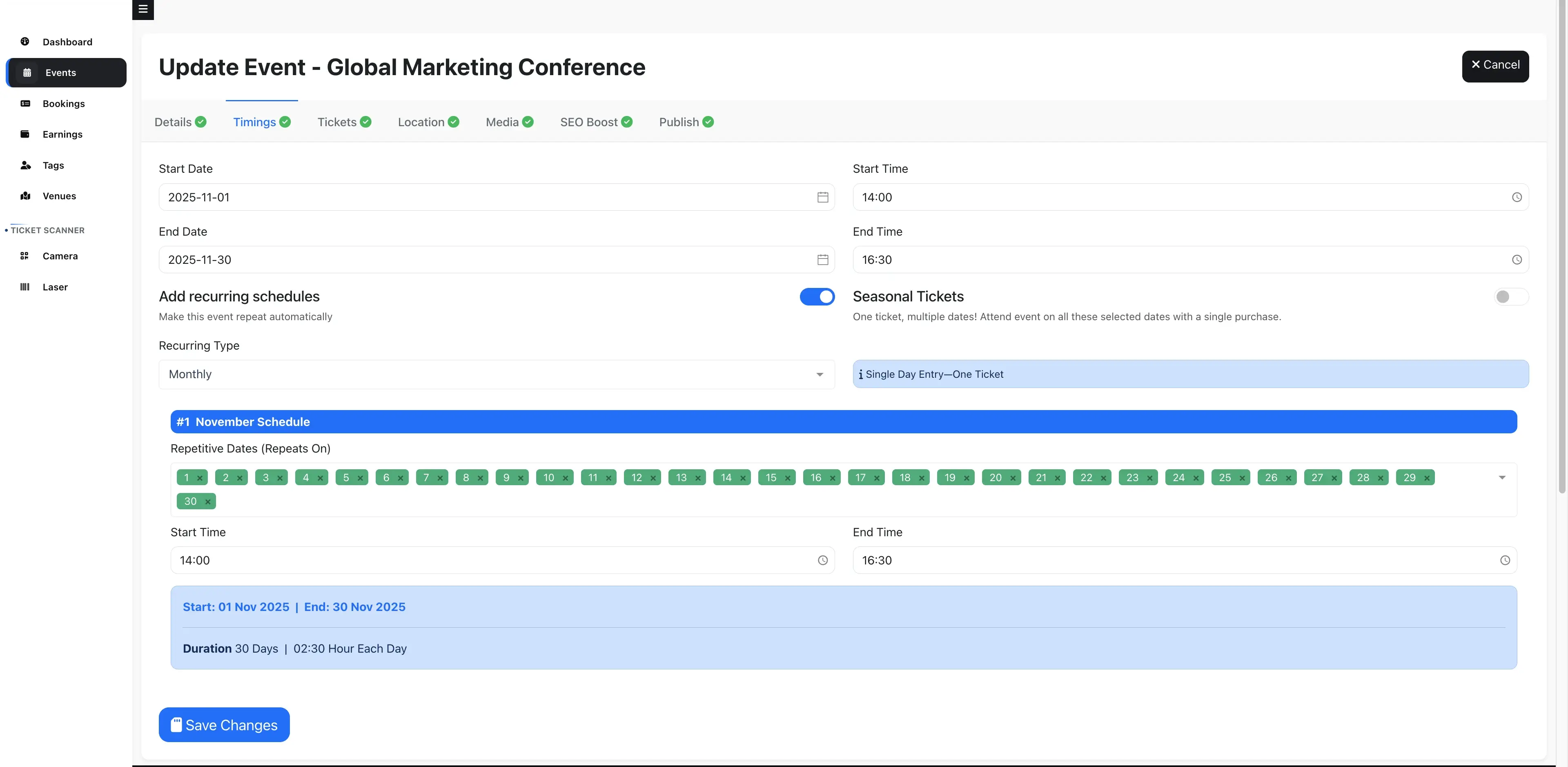
Task: Open the Recurring Type dropdown
Action: (496, 375)
